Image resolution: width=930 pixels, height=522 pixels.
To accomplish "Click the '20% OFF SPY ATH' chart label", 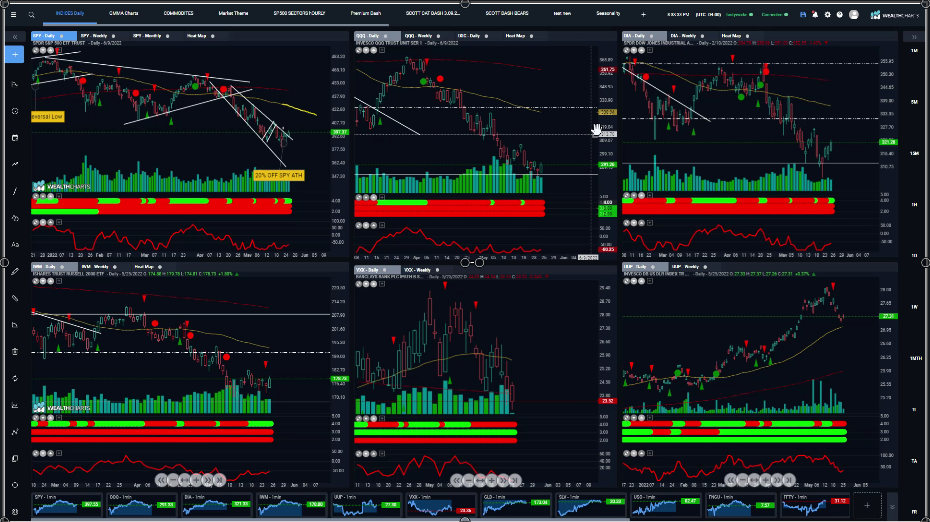I will [279, 175].
